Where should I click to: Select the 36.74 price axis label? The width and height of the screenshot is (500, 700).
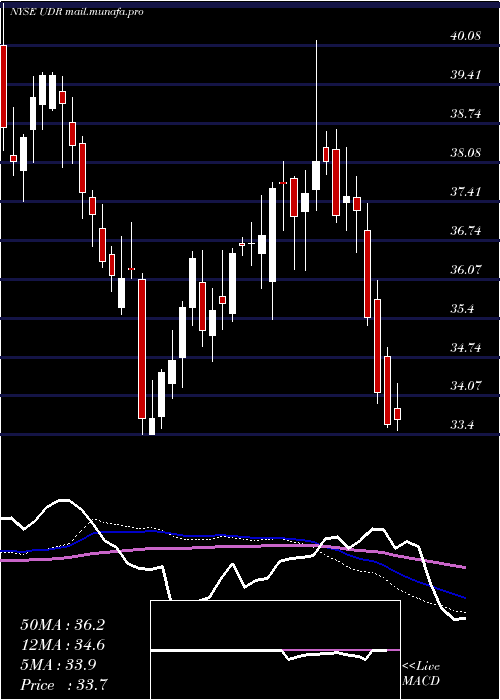pyautogui.click(x=466, y=231)
